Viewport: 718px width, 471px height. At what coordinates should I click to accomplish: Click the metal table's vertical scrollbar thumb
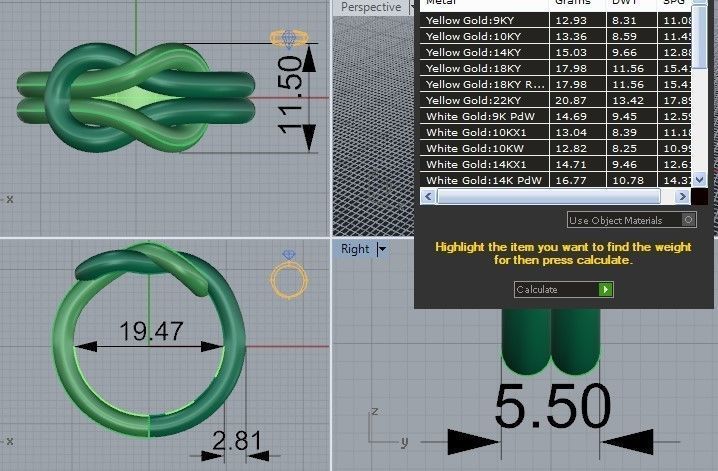pyautogui.click(x=699, y=37)
